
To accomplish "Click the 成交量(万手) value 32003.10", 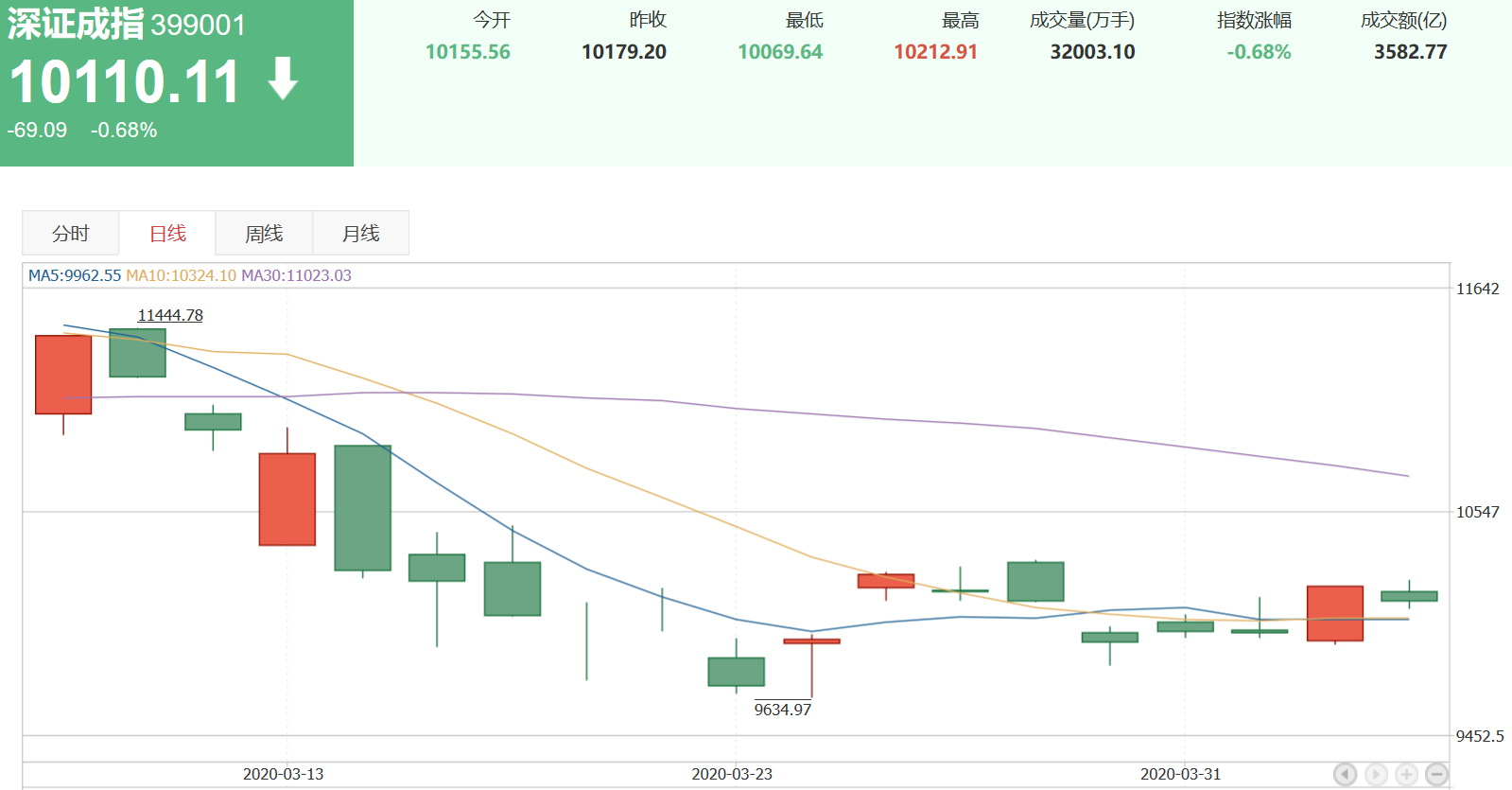I will [x=1092, y=52].
